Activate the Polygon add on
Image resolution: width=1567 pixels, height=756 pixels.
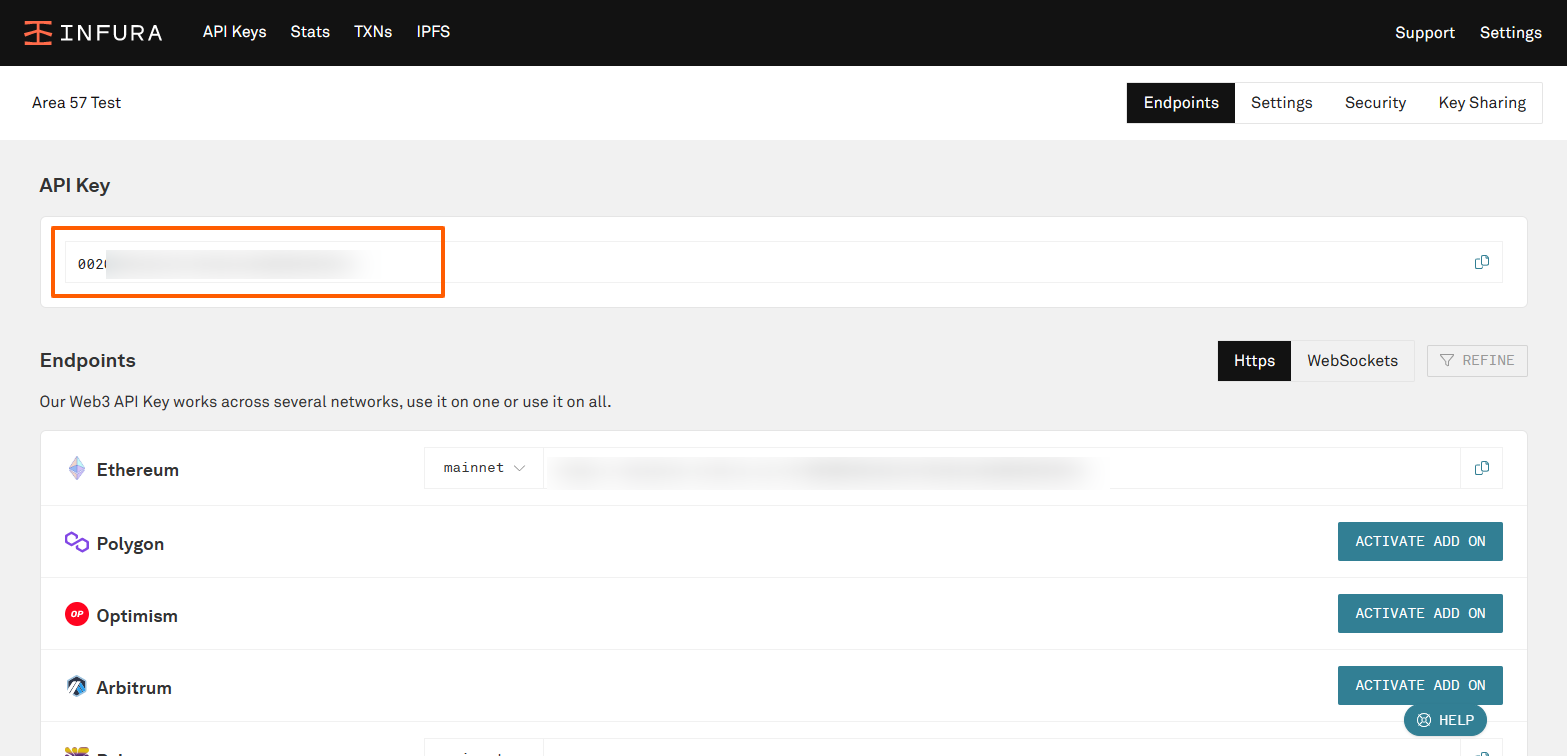coord(1420,541)
